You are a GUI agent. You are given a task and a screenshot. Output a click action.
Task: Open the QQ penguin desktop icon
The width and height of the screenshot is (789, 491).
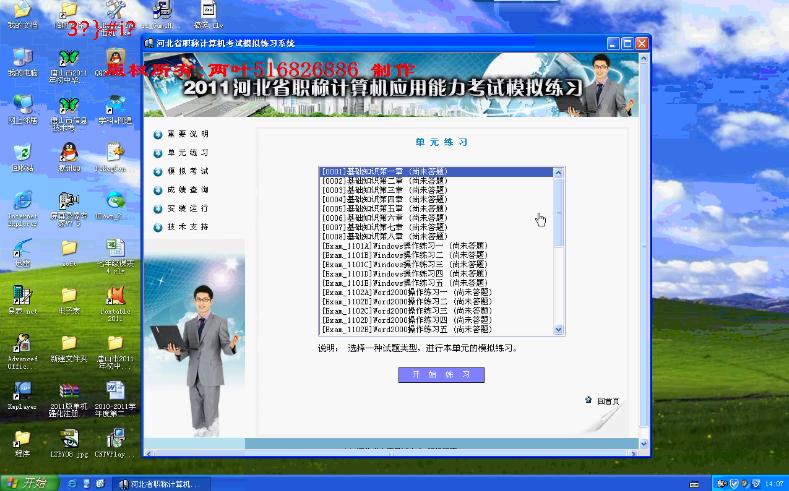(x=68, y=153)
